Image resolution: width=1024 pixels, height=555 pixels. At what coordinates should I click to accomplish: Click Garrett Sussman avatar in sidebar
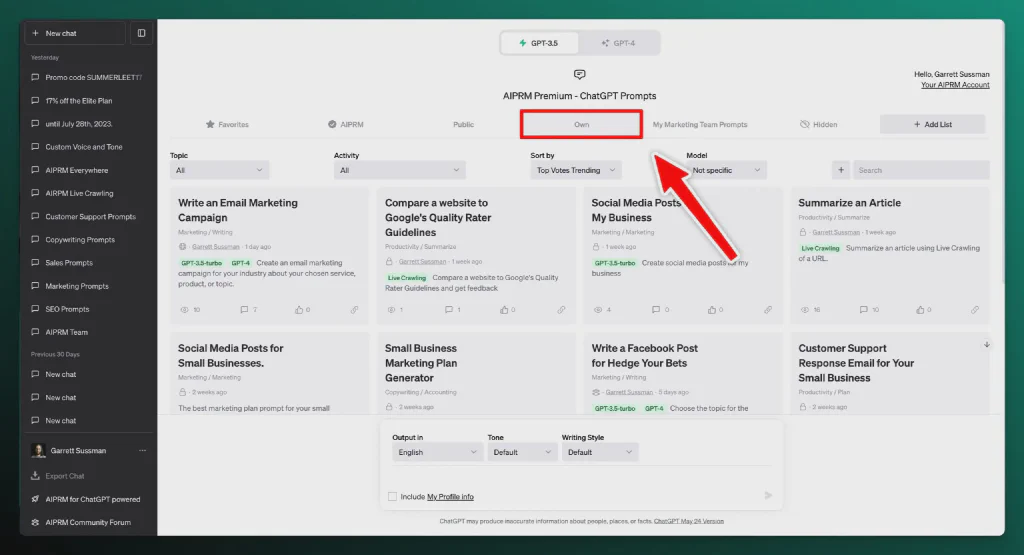(x=38, y=451)
